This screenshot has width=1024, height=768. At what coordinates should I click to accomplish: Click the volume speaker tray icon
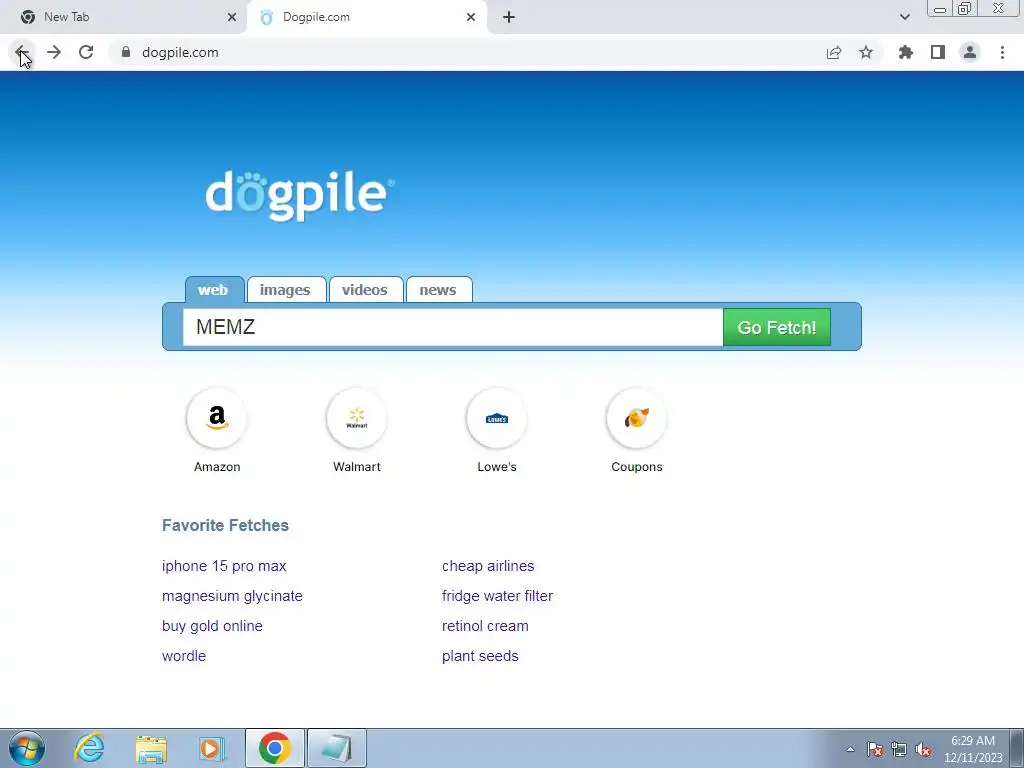click(x=923, y=750)
